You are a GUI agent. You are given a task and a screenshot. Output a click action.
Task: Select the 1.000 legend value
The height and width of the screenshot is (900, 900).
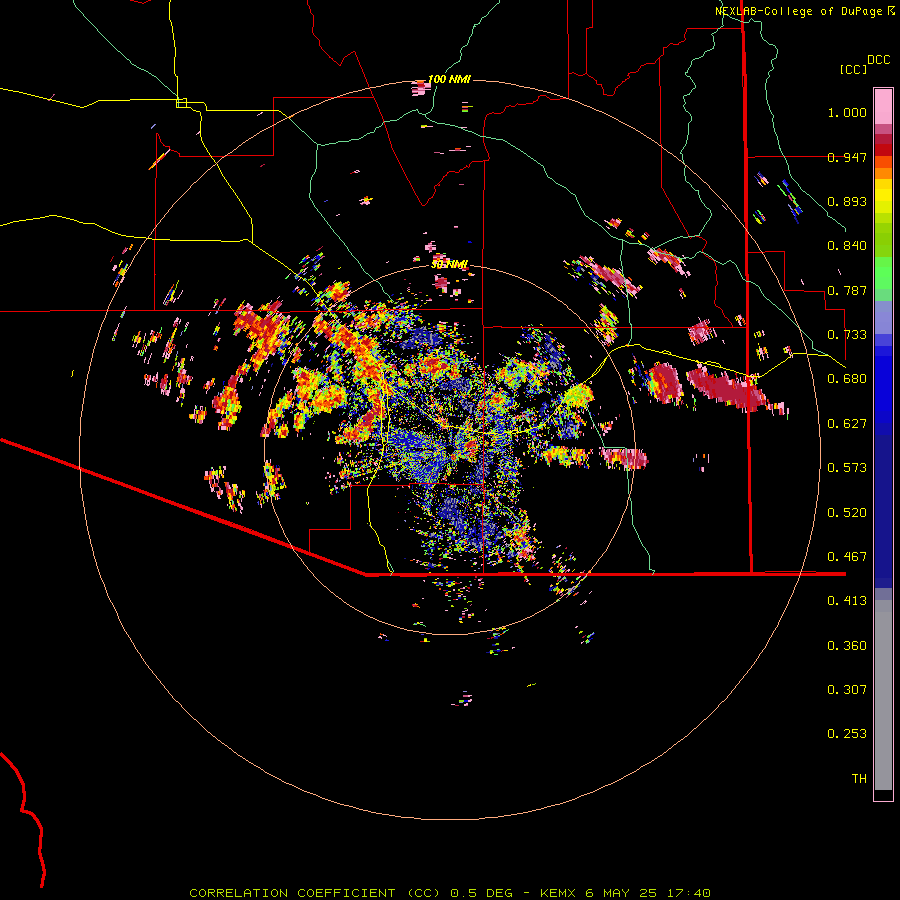[847, 112]
